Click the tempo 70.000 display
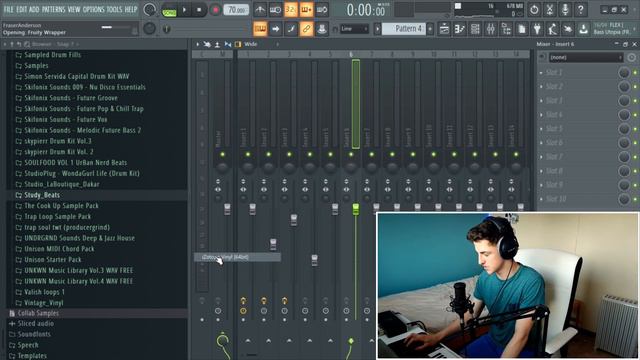The width and height of the screenshot is (640, 360). tap(236, 9)
